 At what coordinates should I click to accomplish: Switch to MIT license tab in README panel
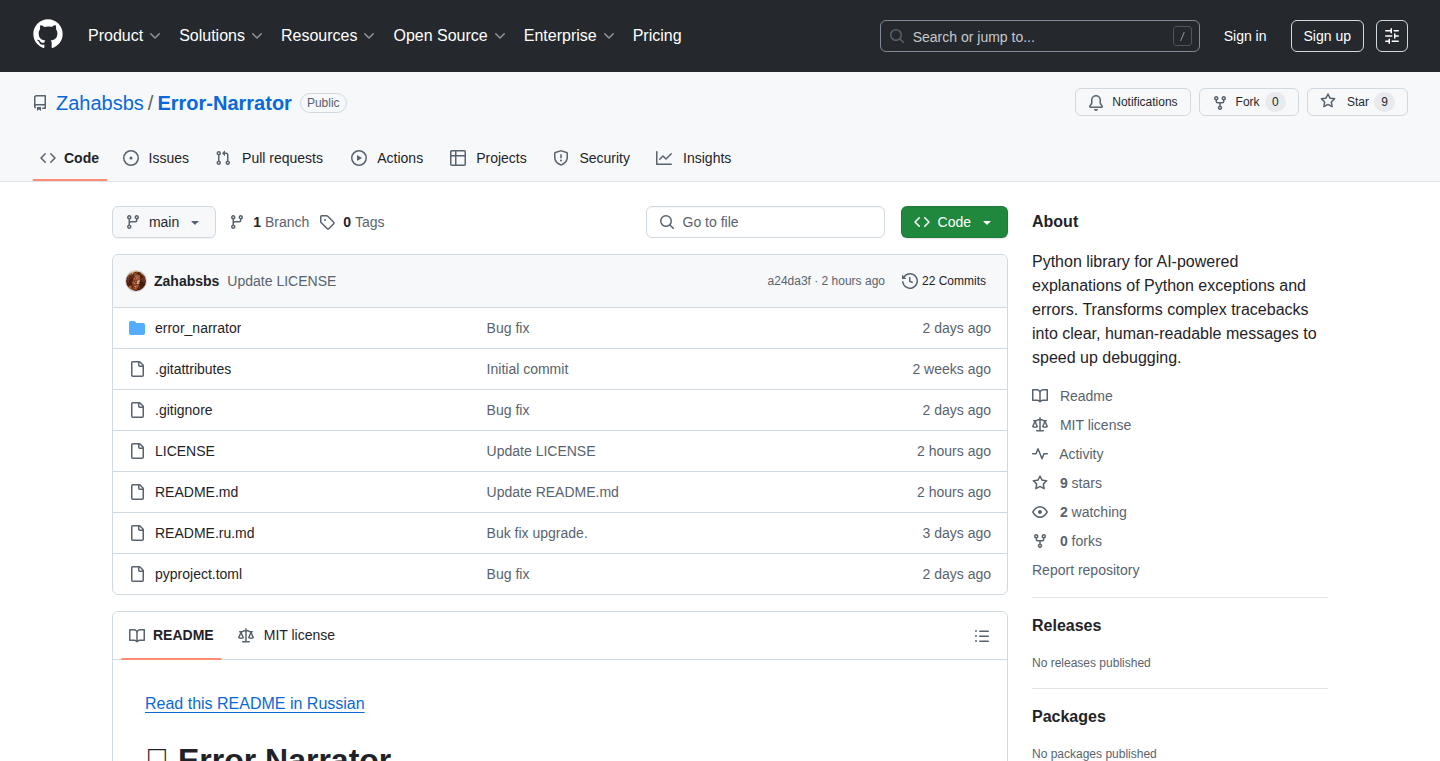(x=286, y=636)
